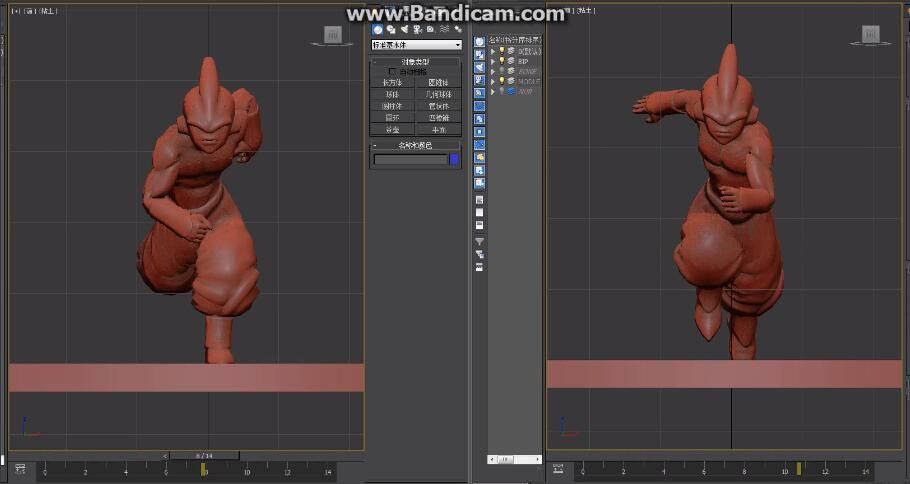
Task: Open the [粘土] shading menu in left viewport
Action: pyautogui.click(x=49, y=10)
